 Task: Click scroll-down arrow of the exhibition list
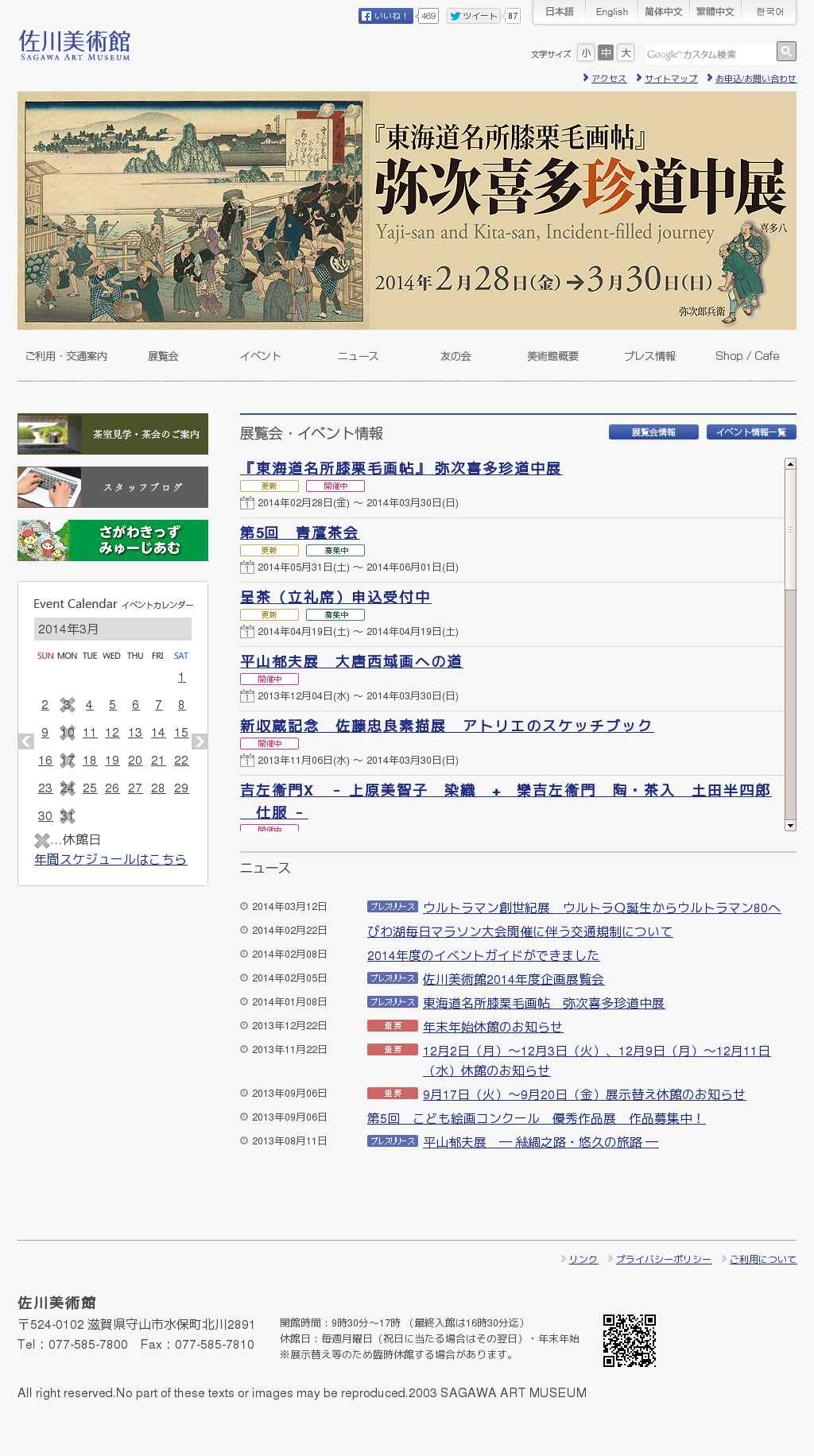pos(790,826)
